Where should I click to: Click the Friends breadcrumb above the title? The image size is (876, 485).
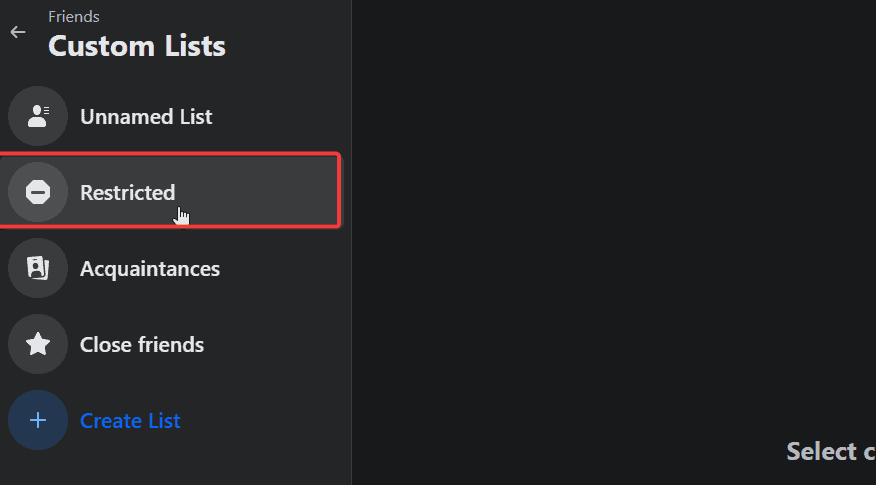[74, 17]
